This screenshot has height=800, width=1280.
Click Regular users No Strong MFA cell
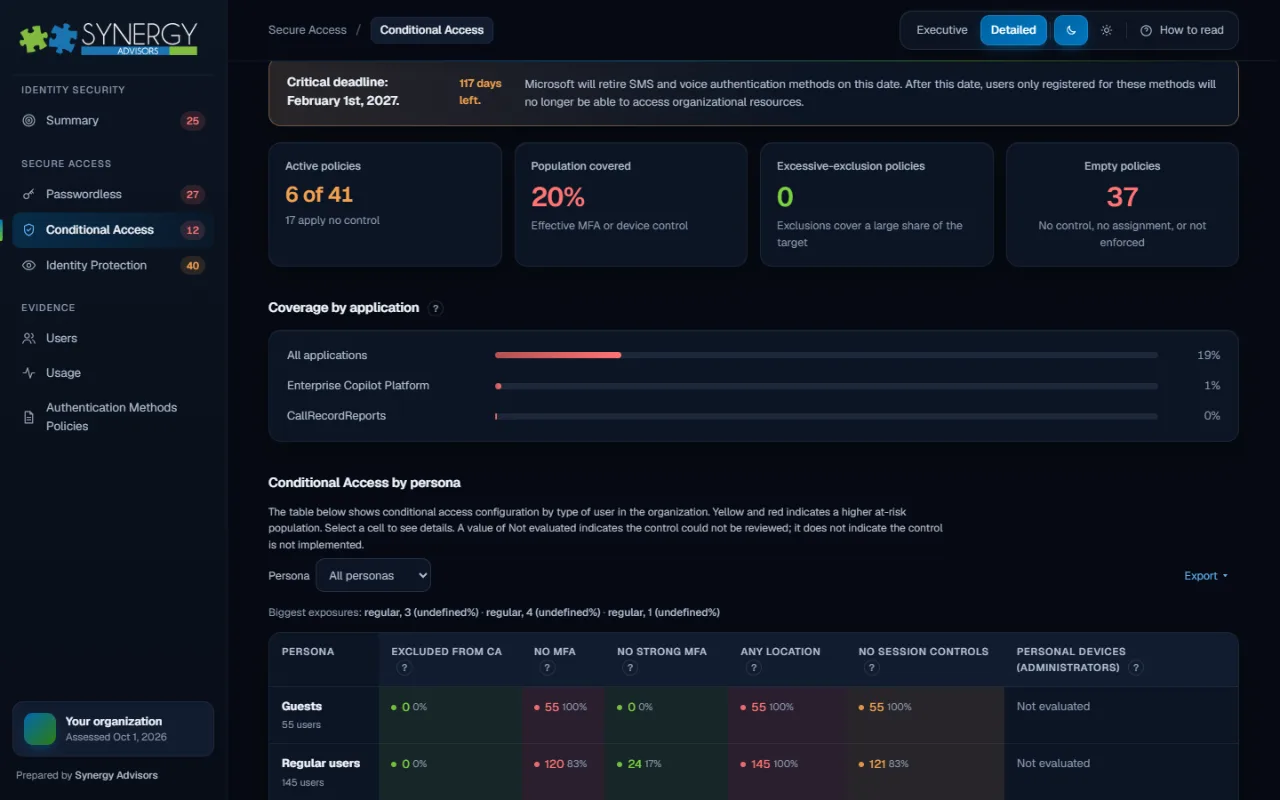666,771
